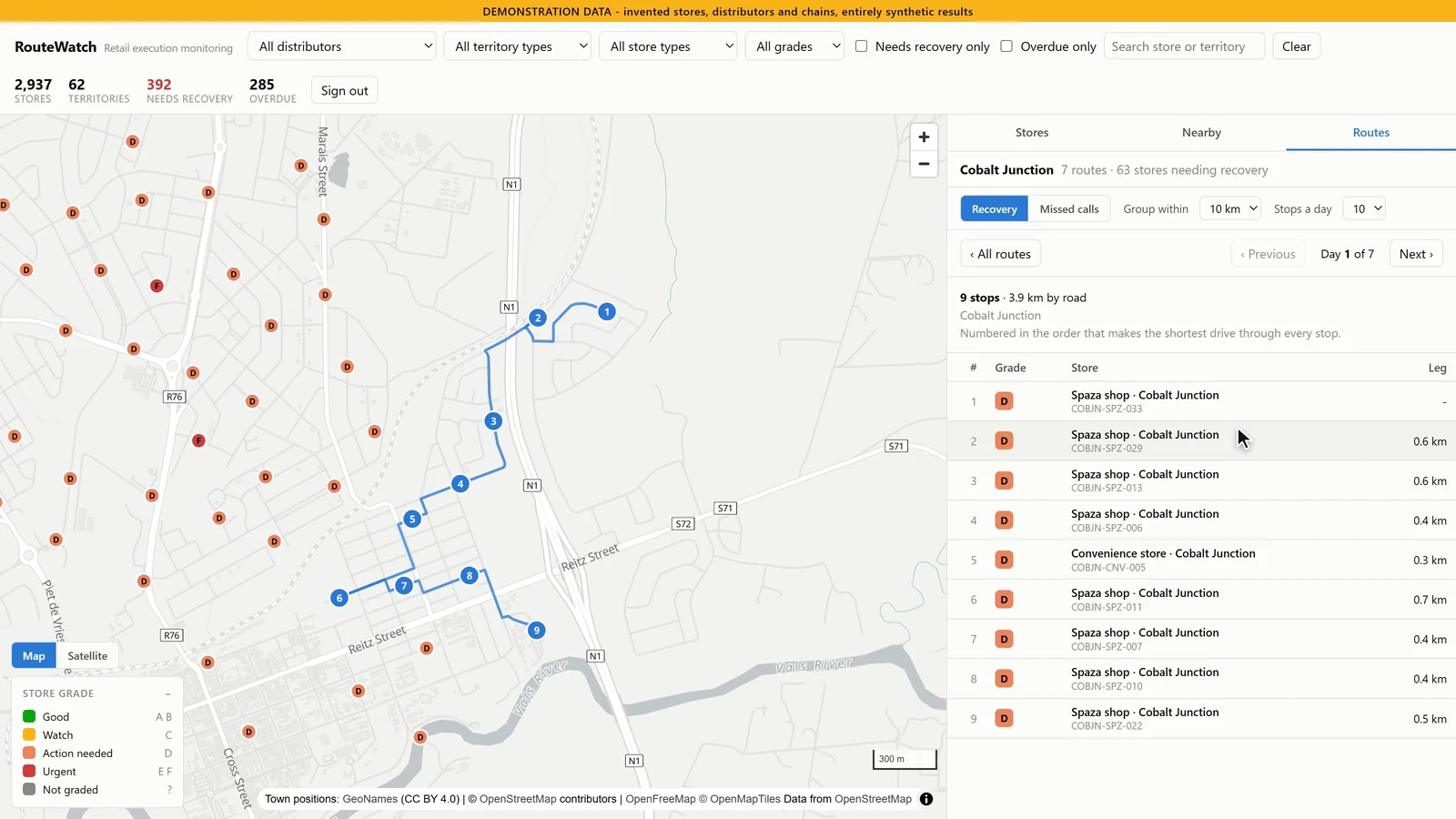Image resolution: width=1456 pixels, height=819 pixels.
Task: Switch to Recovery route mode
Action: click(994, 208)
